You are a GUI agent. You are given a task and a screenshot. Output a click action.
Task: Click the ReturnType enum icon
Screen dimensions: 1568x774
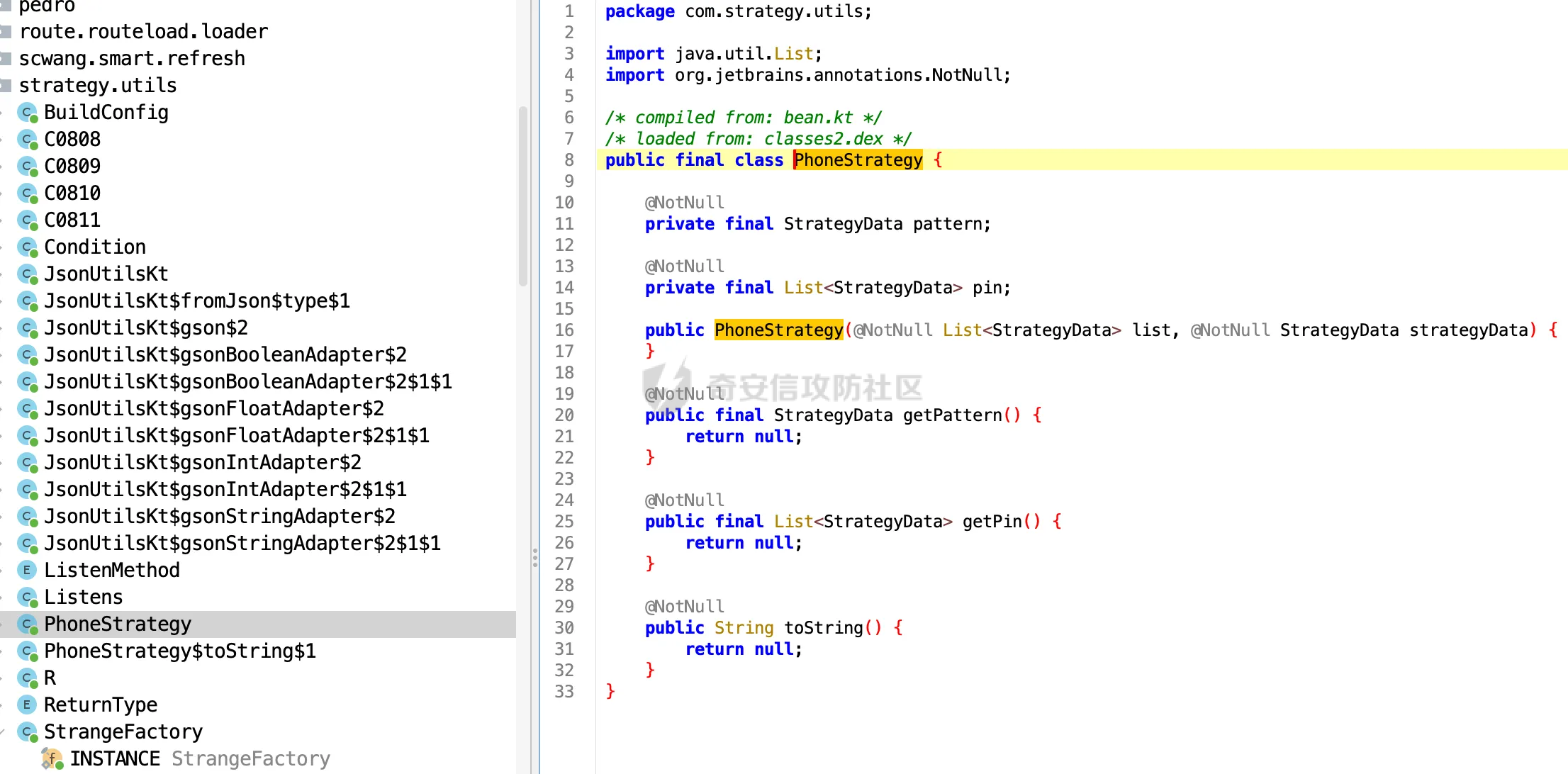tap(27, 705)
